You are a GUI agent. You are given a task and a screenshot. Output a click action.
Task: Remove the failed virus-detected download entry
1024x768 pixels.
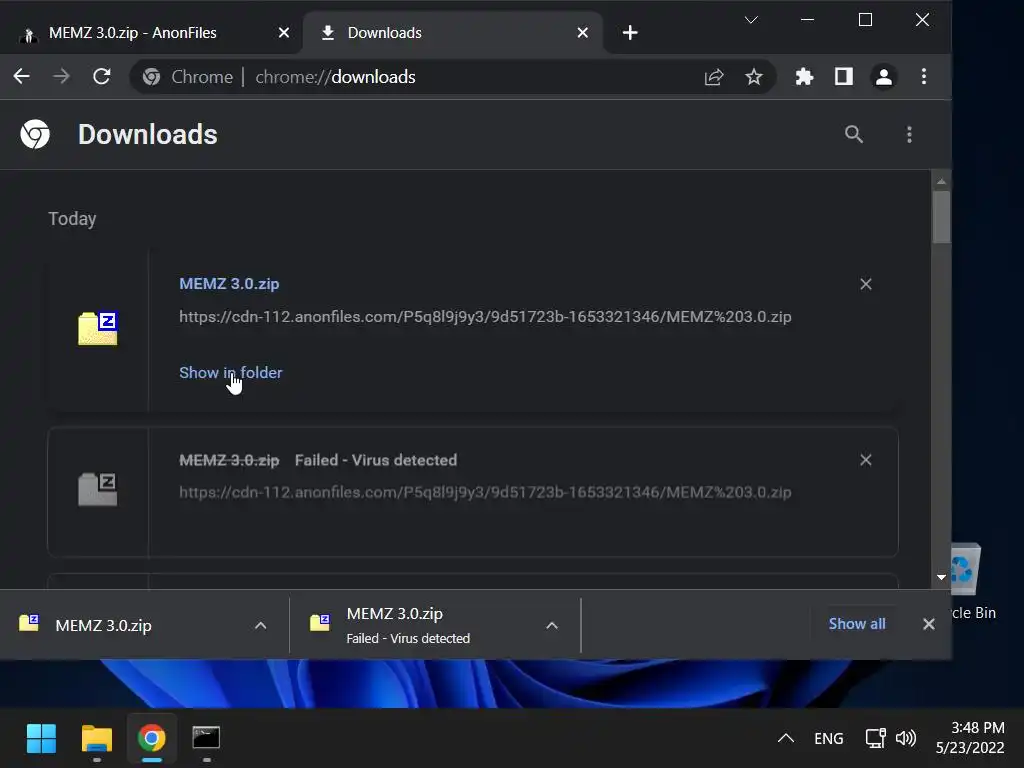pos(865,460)
